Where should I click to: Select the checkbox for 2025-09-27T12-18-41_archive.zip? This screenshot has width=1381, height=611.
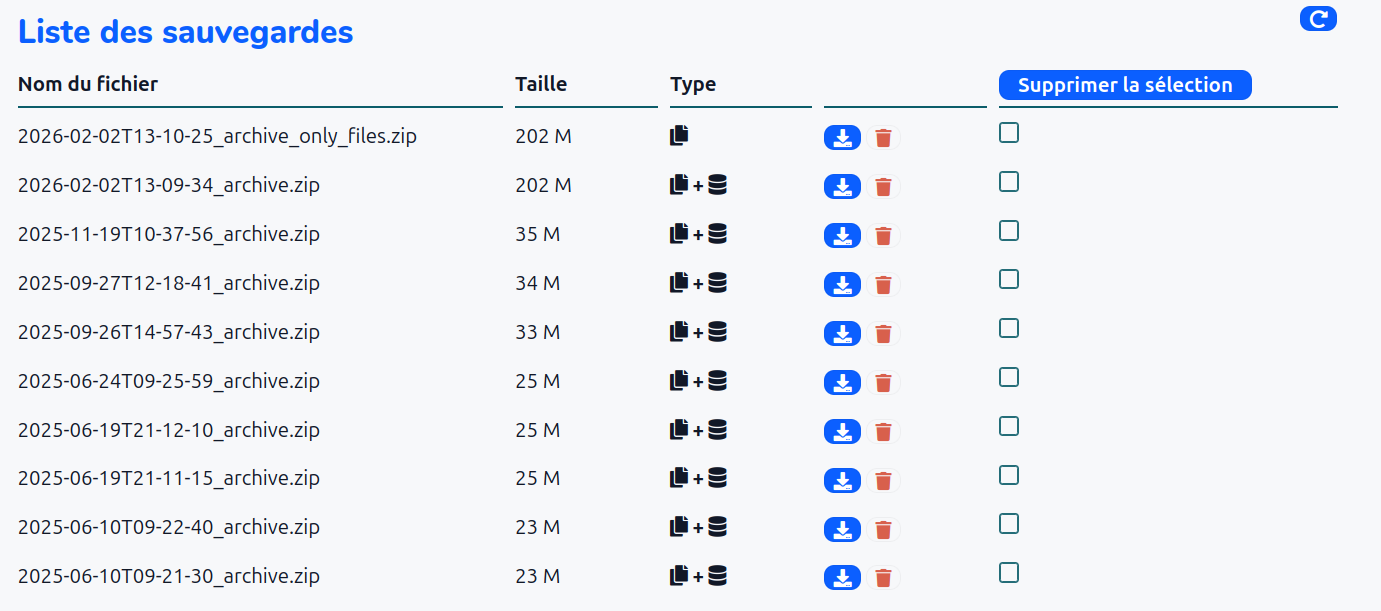point(1009,280)
